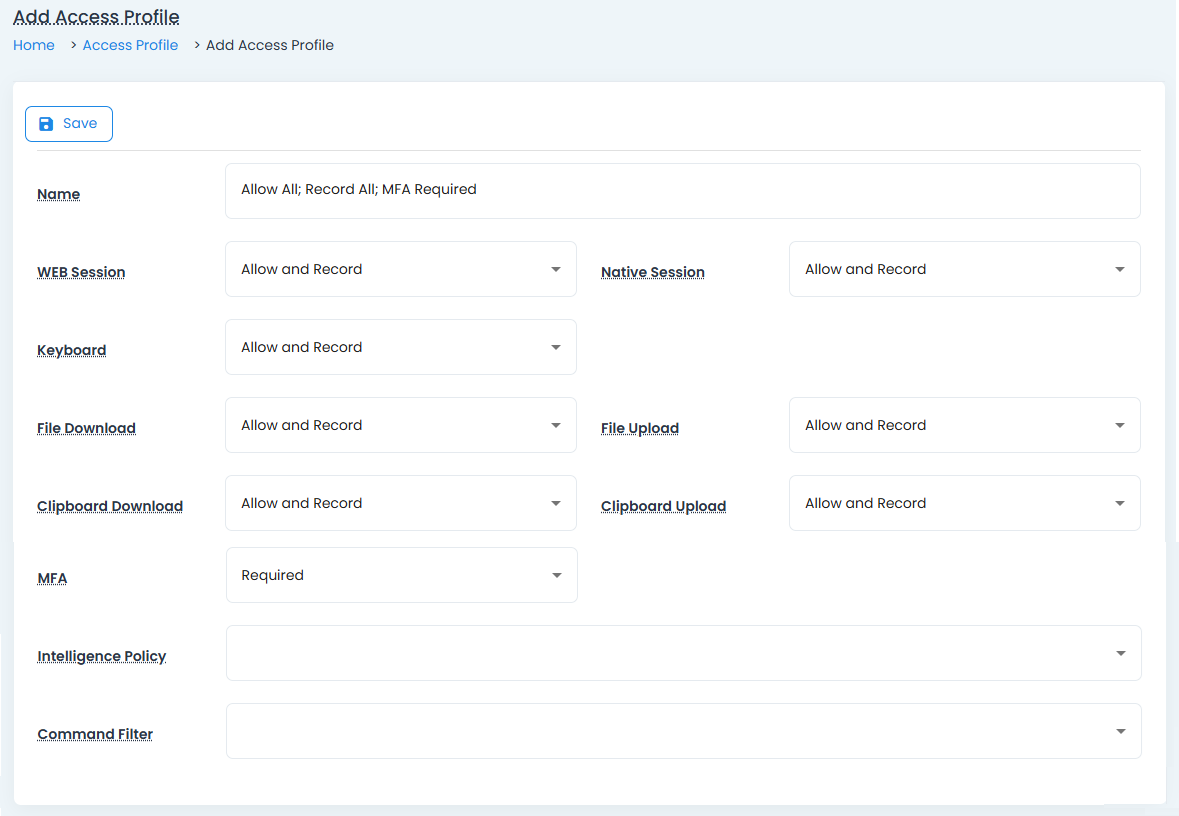Expand the Clipboard Download dropdown

[400, 503]
